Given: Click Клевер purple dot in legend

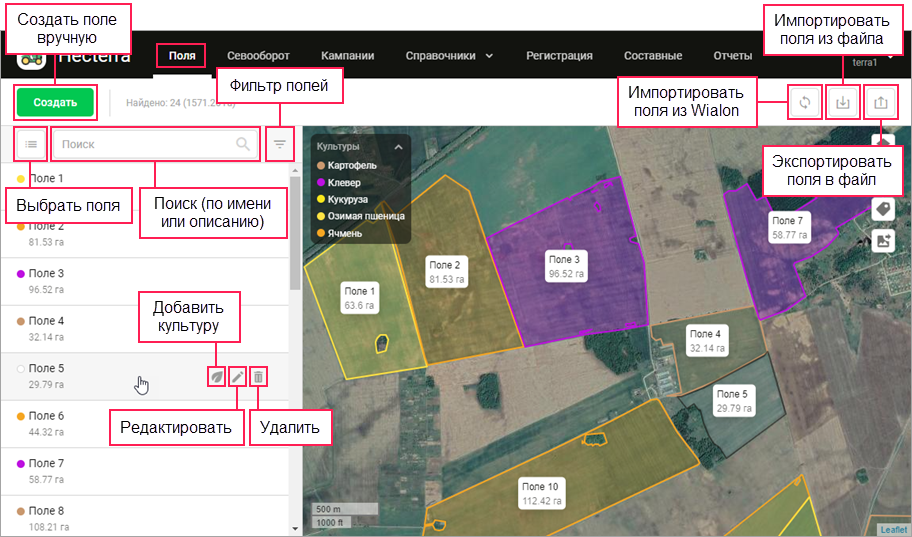Looking at the screenshot, I should pos(320,183).
